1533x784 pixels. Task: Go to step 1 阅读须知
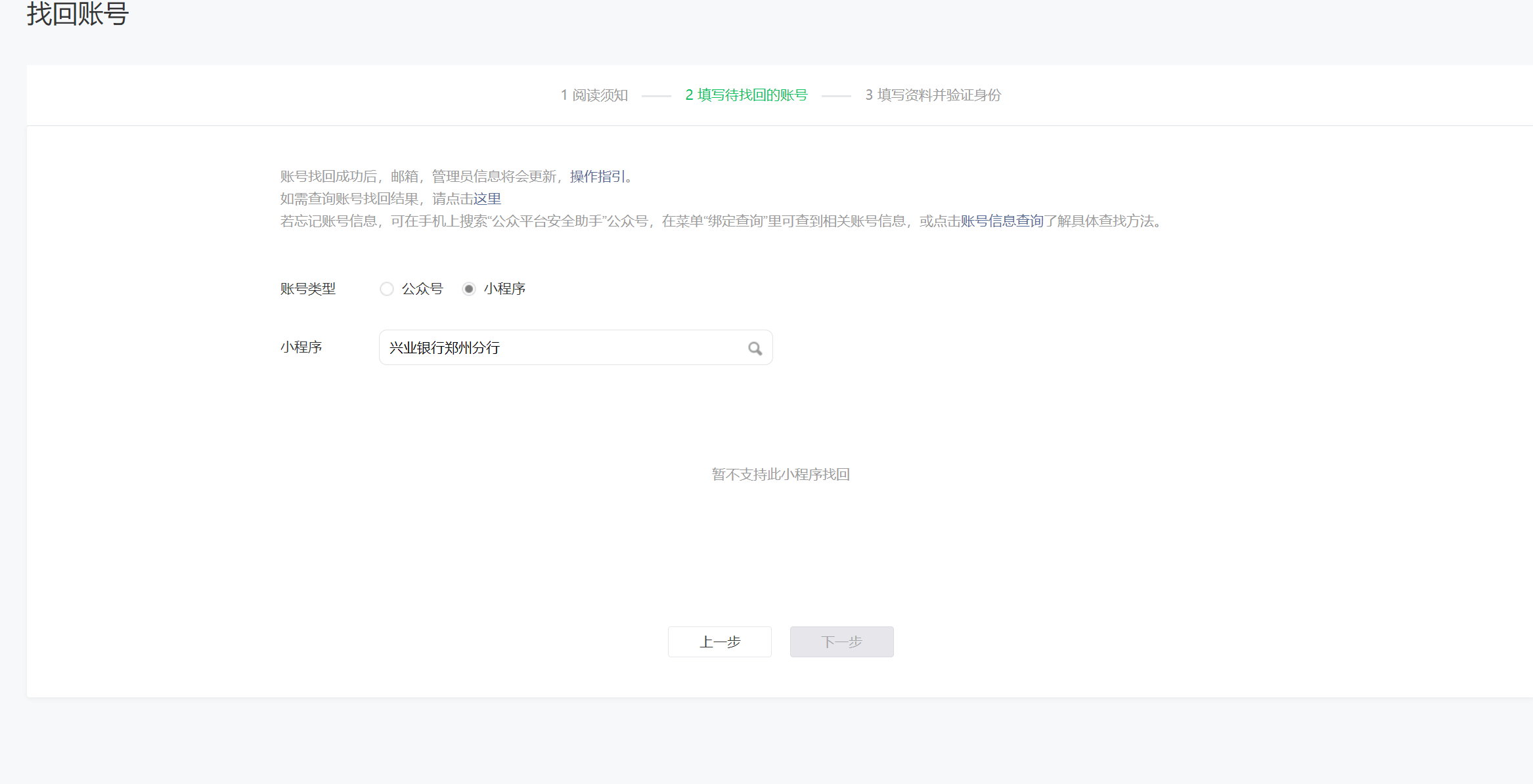coord(594,95)
